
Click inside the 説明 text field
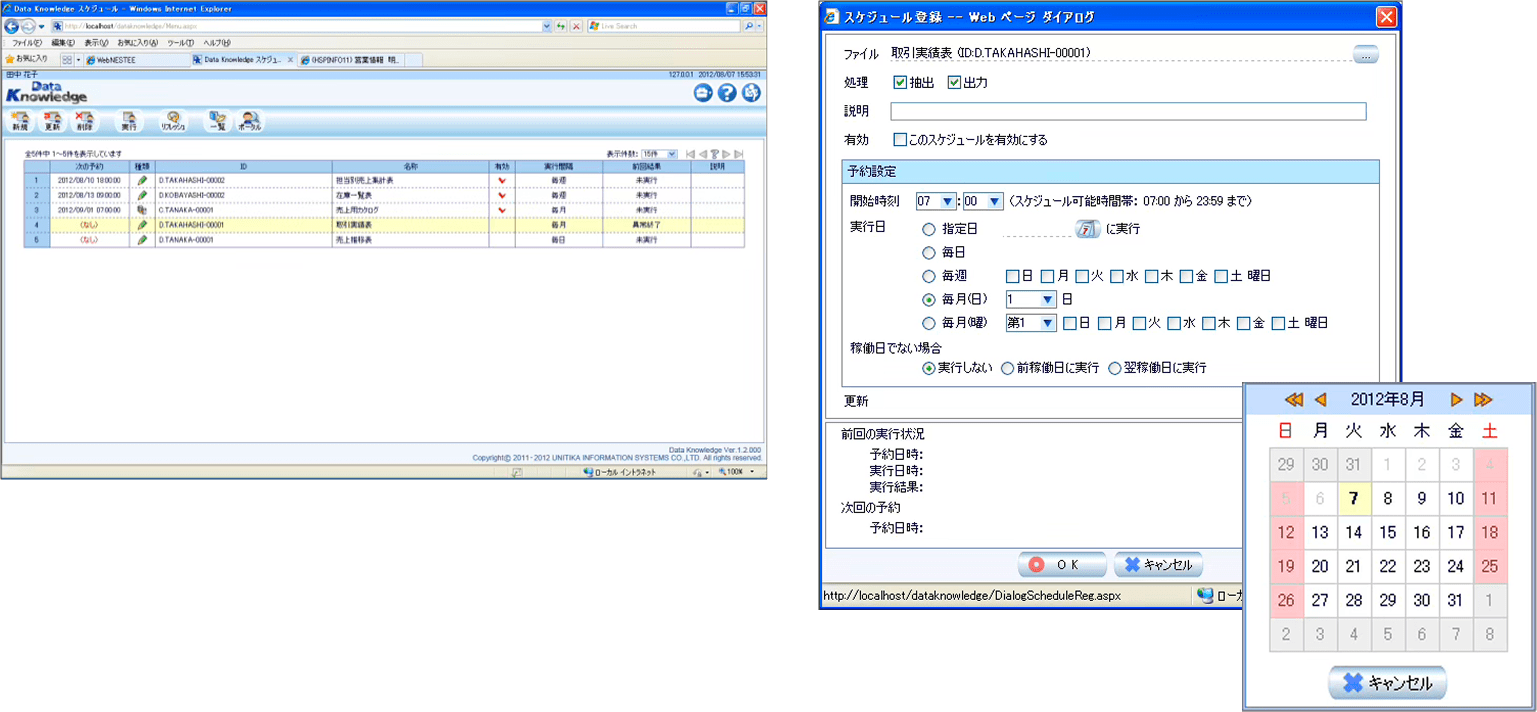pos(1128,111)
